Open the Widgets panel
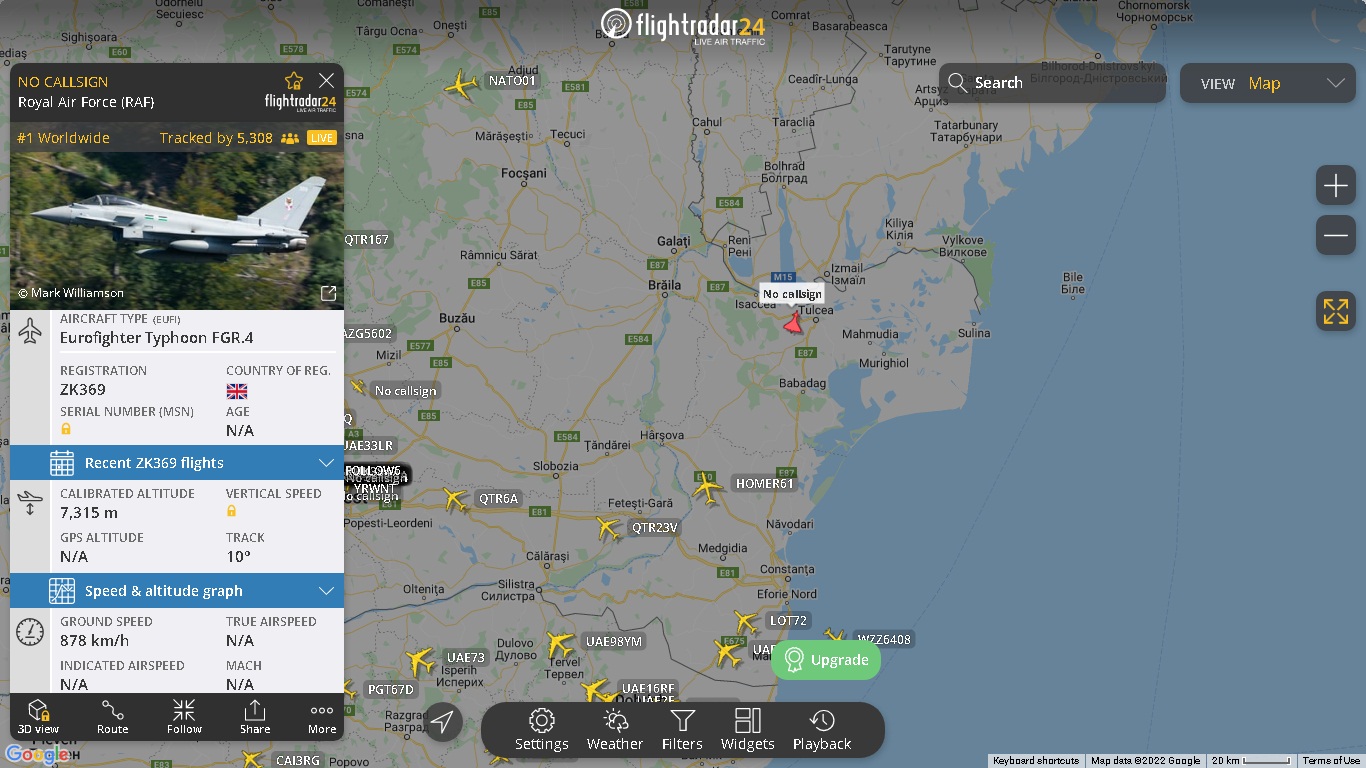The width and height of the screenshot is (1366, 768). coord(748,730)
